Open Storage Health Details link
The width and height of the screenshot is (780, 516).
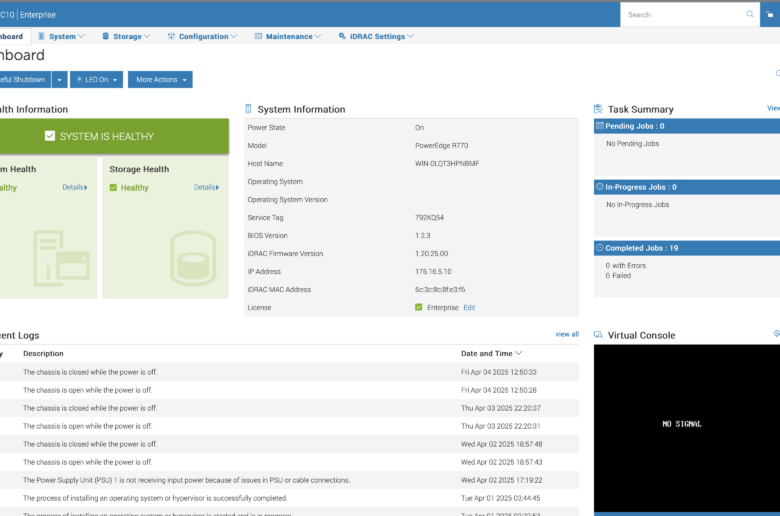206,187
